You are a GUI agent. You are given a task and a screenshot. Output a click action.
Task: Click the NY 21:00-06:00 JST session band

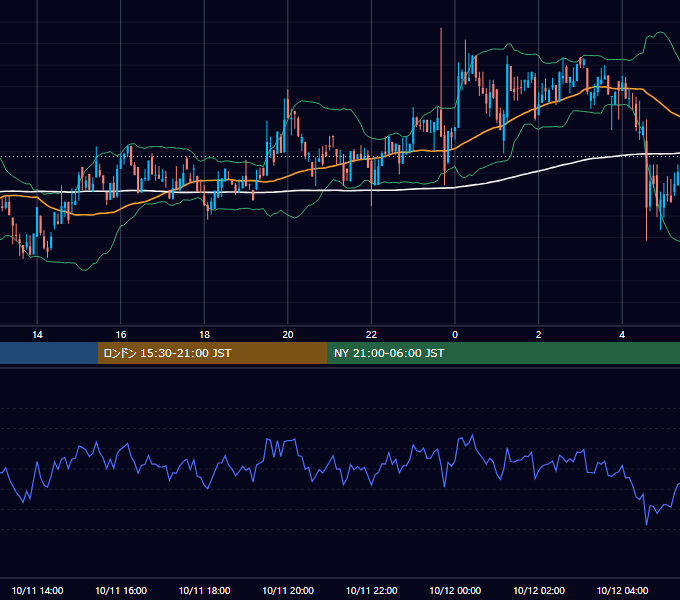click(503, 353)
